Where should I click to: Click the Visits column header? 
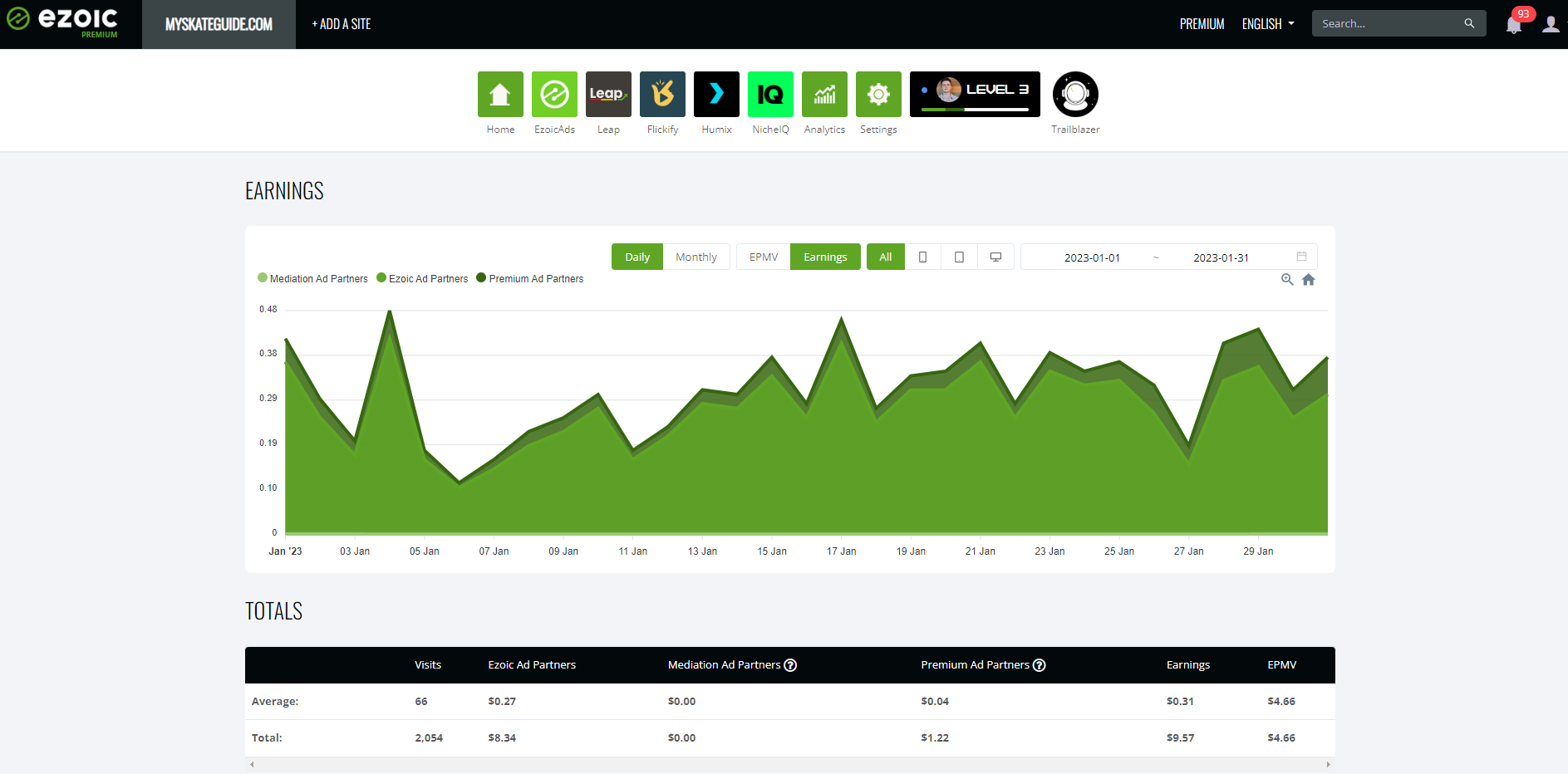click(428, 665)
